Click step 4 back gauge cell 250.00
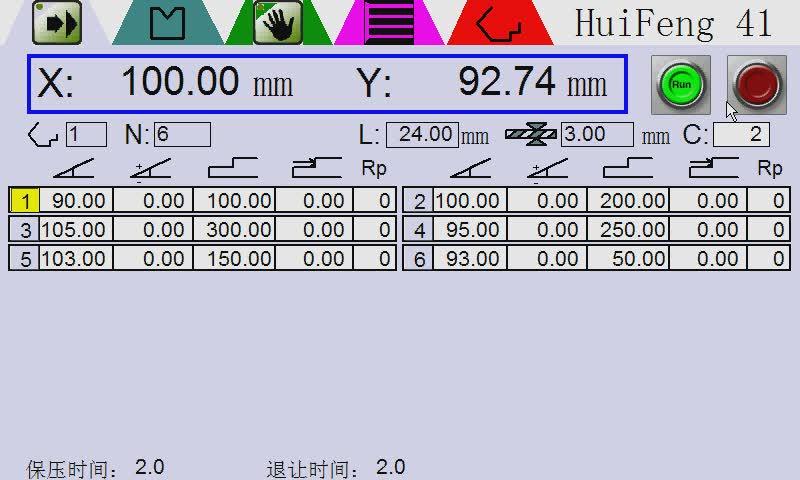 tap(628, 230)
